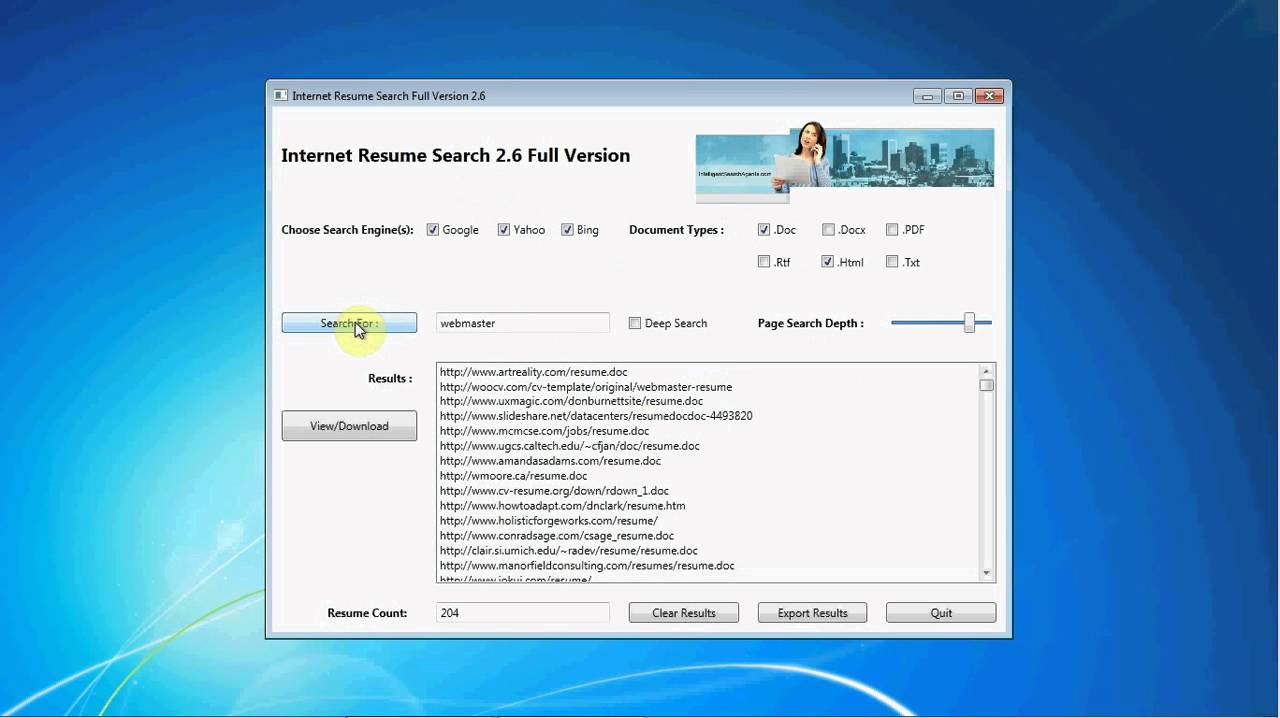Click the Clear Results button
This screenshot has height=718, width=1280.
click(x=684, y=613)
